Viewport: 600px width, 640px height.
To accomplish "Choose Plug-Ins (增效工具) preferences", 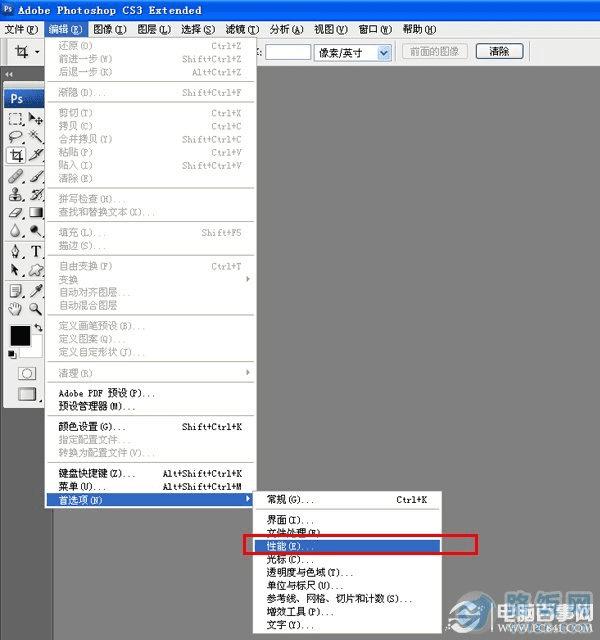I will coord(347,611).
